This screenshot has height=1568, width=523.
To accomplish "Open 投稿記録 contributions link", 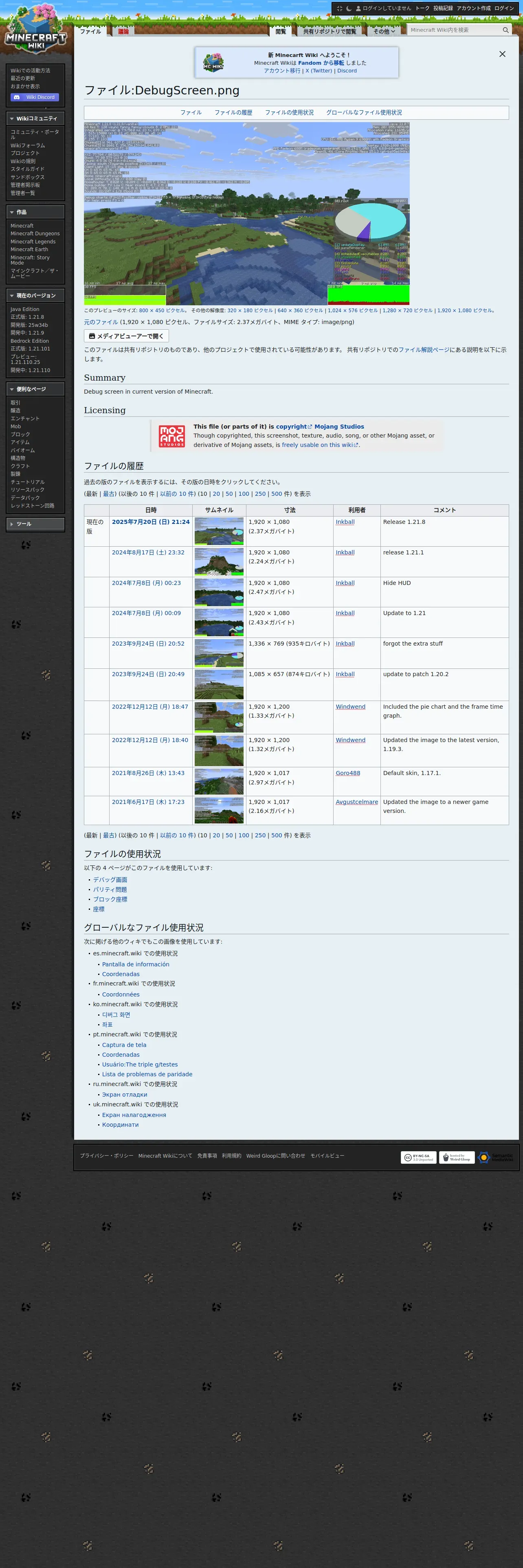I will pyautogui.click(x=443, y=9).
